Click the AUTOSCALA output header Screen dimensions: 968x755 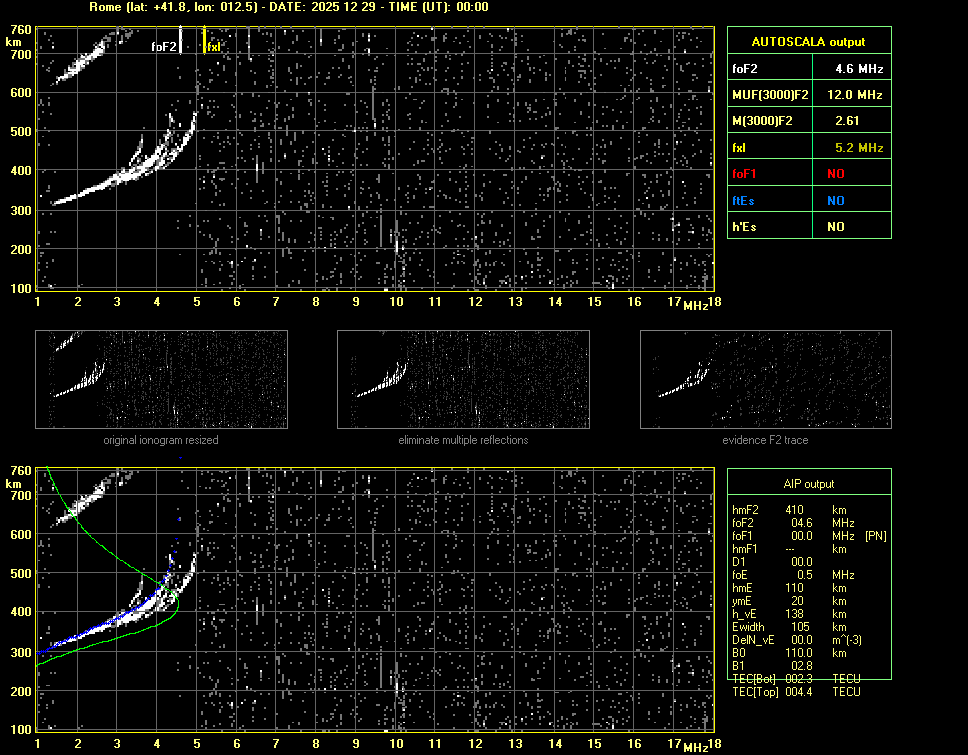(808, 42)
